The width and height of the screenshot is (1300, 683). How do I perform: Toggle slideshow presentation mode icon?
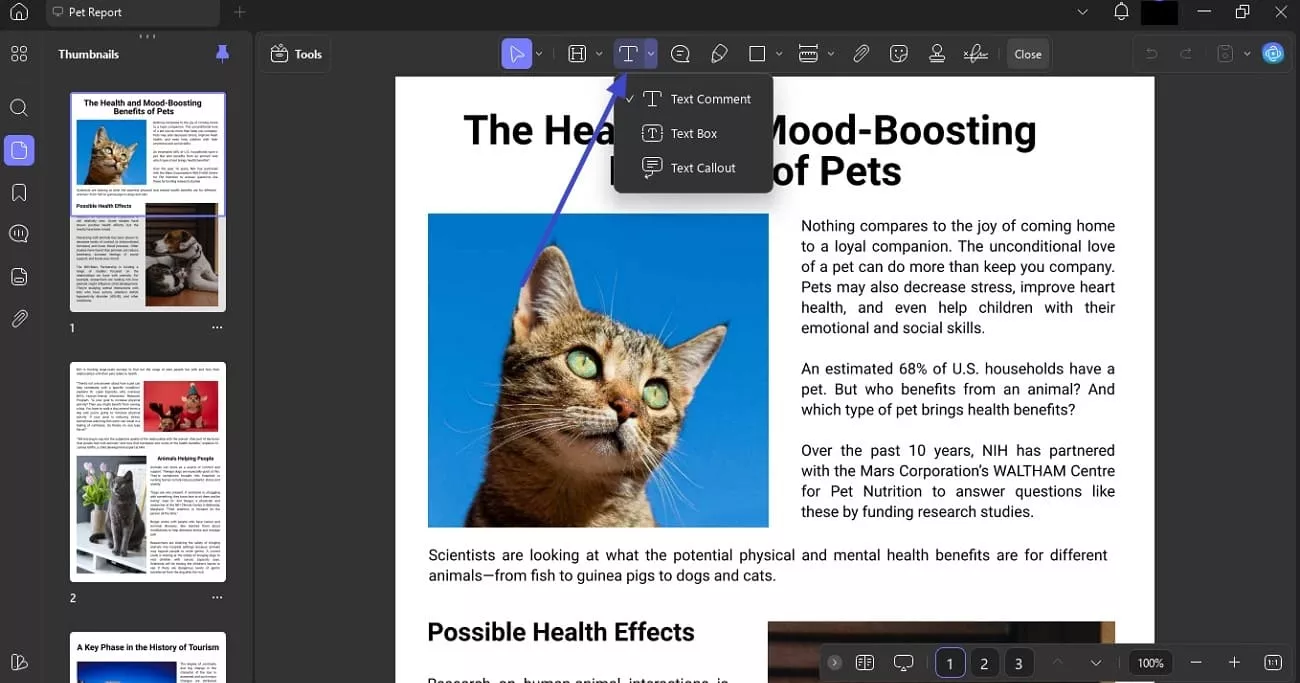tap(904, 663)
